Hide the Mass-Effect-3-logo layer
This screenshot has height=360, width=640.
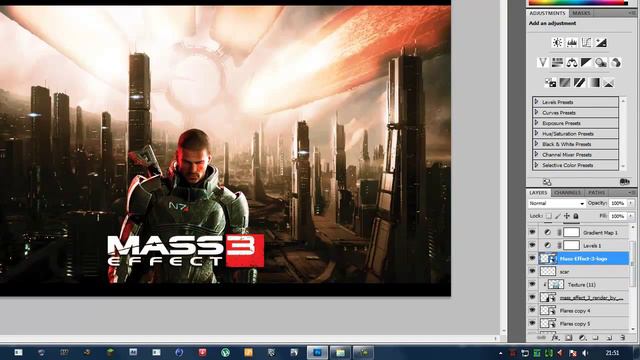pos(532,258)
